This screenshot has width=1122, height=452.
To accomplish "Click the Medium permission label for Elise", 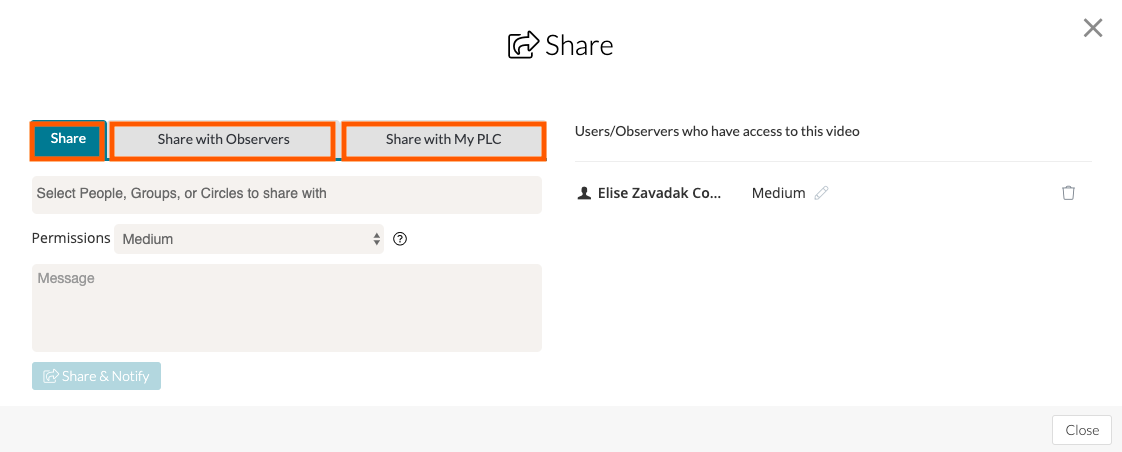I will [778, 193].
